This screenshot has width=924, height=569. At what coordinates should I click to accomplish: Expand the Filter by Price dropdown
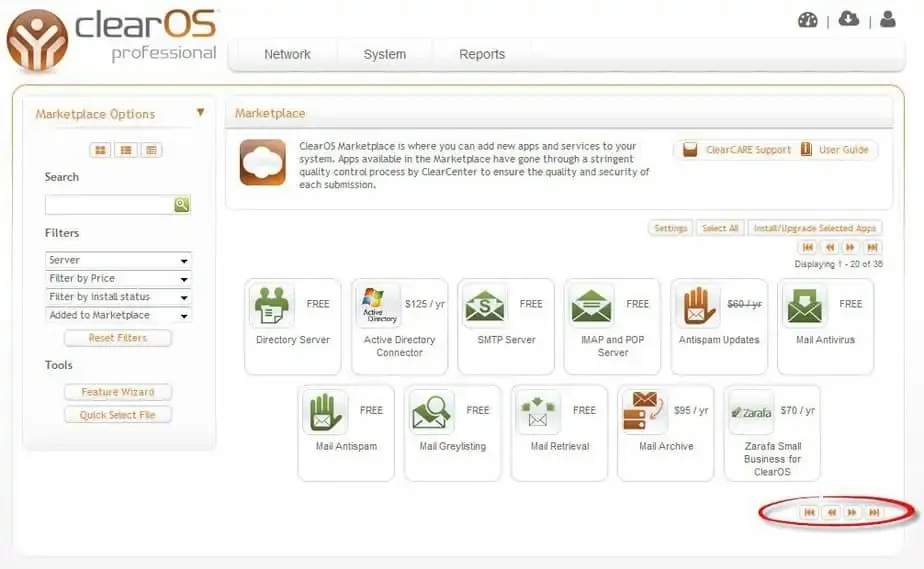tap(118, 278)
